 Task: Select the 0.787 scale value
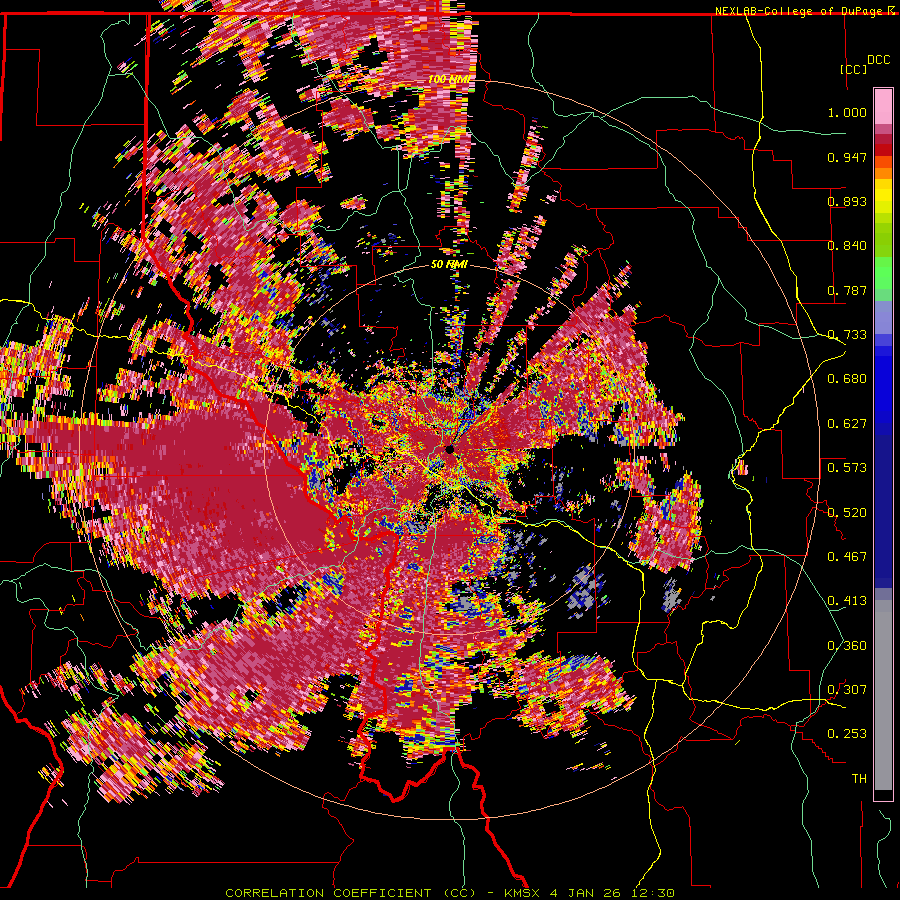pos(847,290)
